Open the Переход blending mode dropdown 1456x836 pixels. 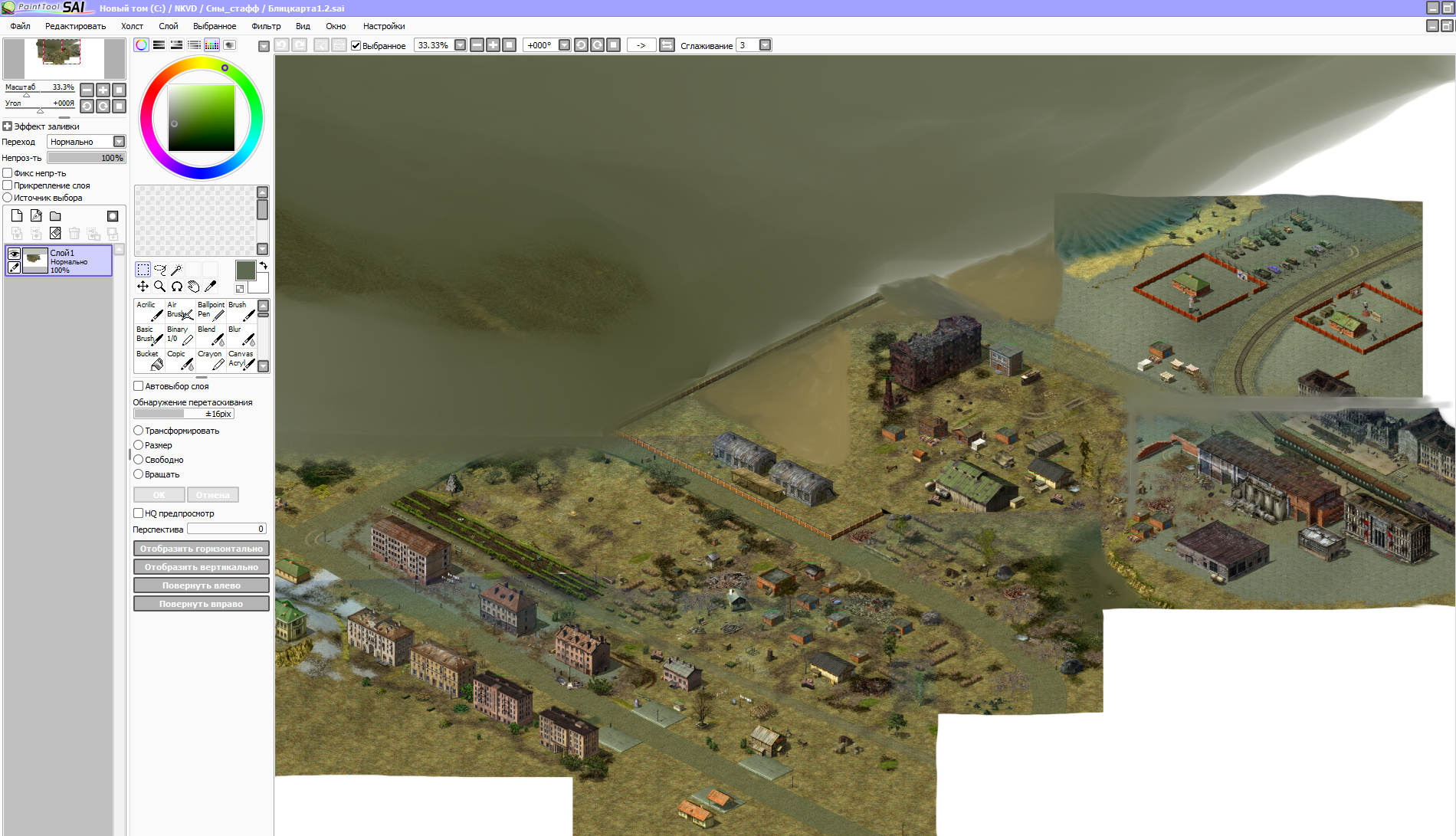[x=119, y=142]
